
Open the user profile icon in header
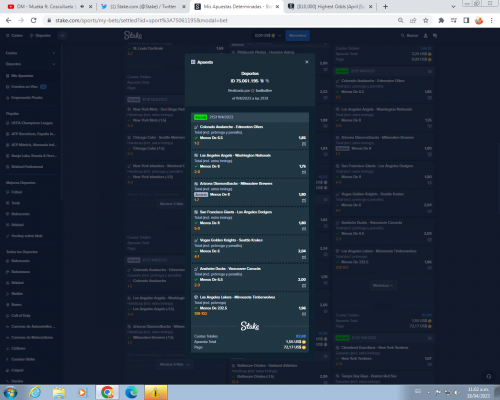pyautogui.click(x=426, y=35)
